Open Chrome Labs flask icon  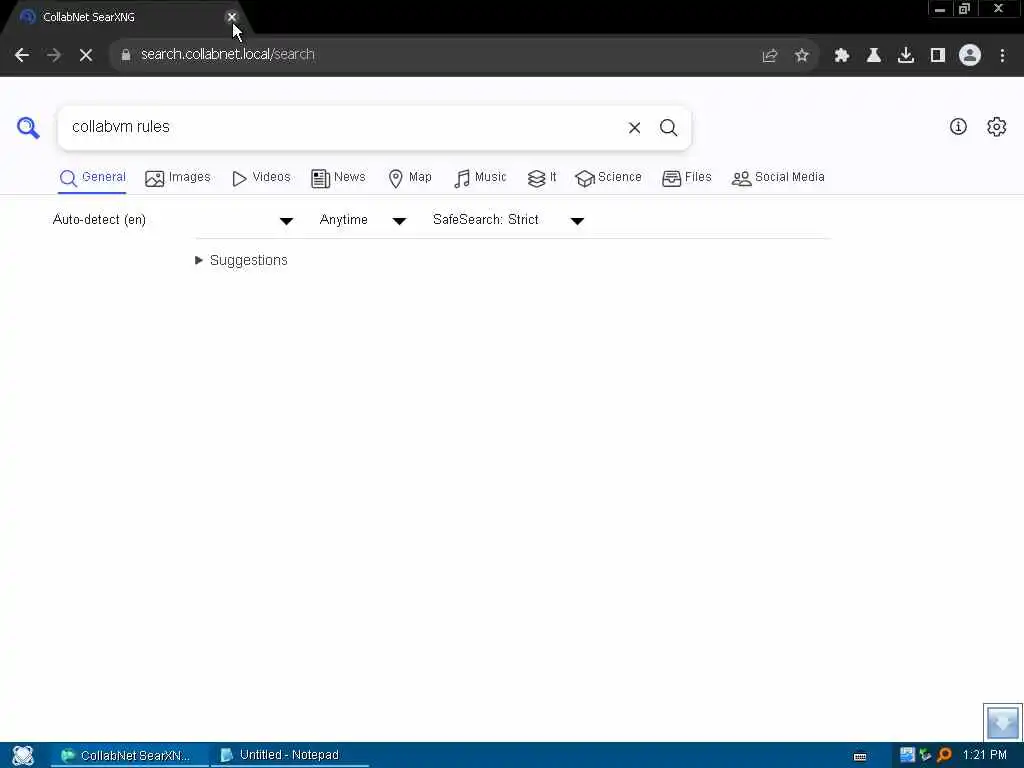coord(874,56)
